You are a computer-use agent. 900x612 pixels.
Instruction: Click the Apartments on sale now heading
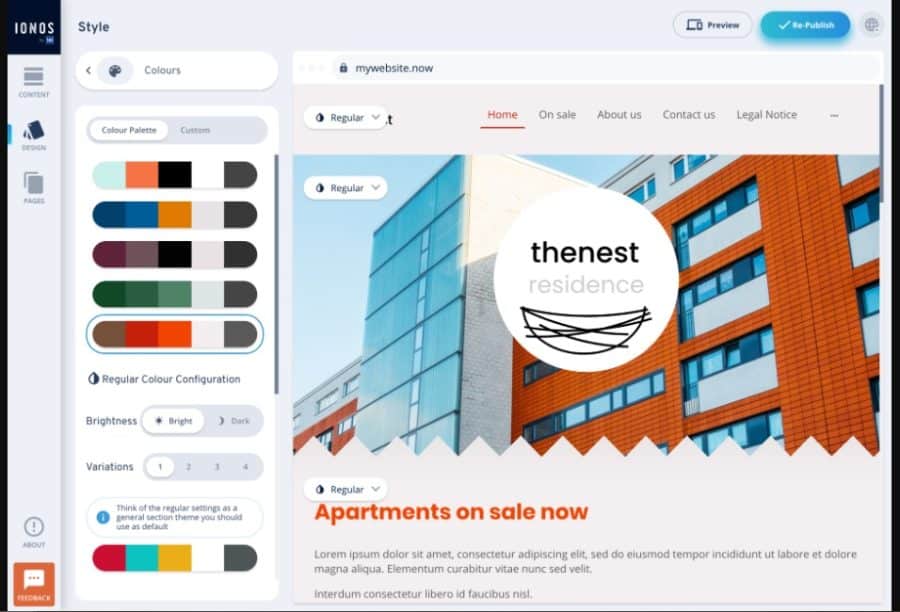[x=451, y=512]
